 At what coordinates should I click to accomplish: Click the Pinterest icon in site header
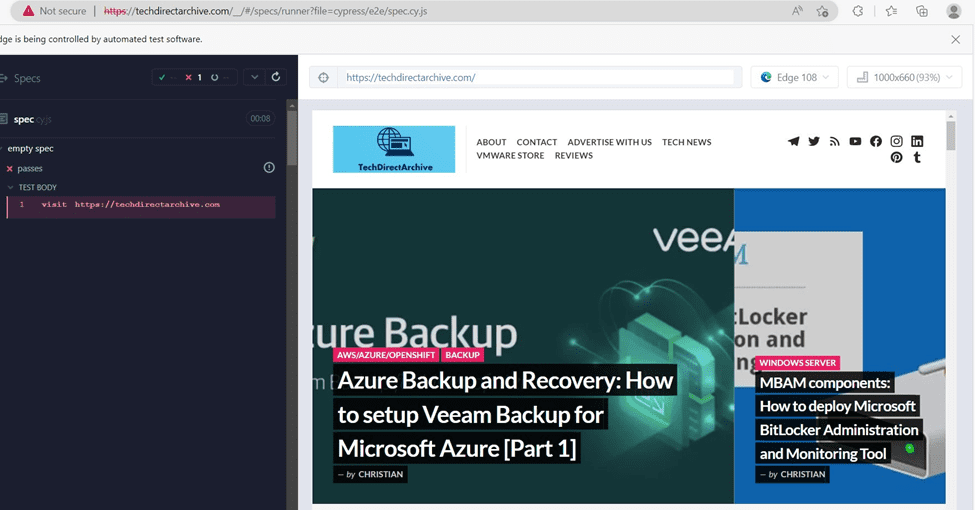(897, 158)
